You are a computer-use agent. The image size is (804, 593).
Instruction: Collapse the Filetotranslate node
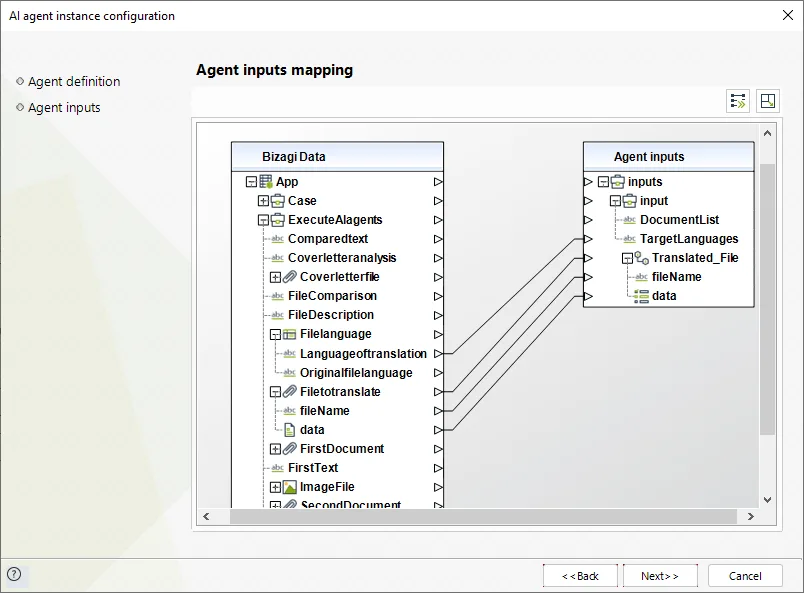coord(275,392)
